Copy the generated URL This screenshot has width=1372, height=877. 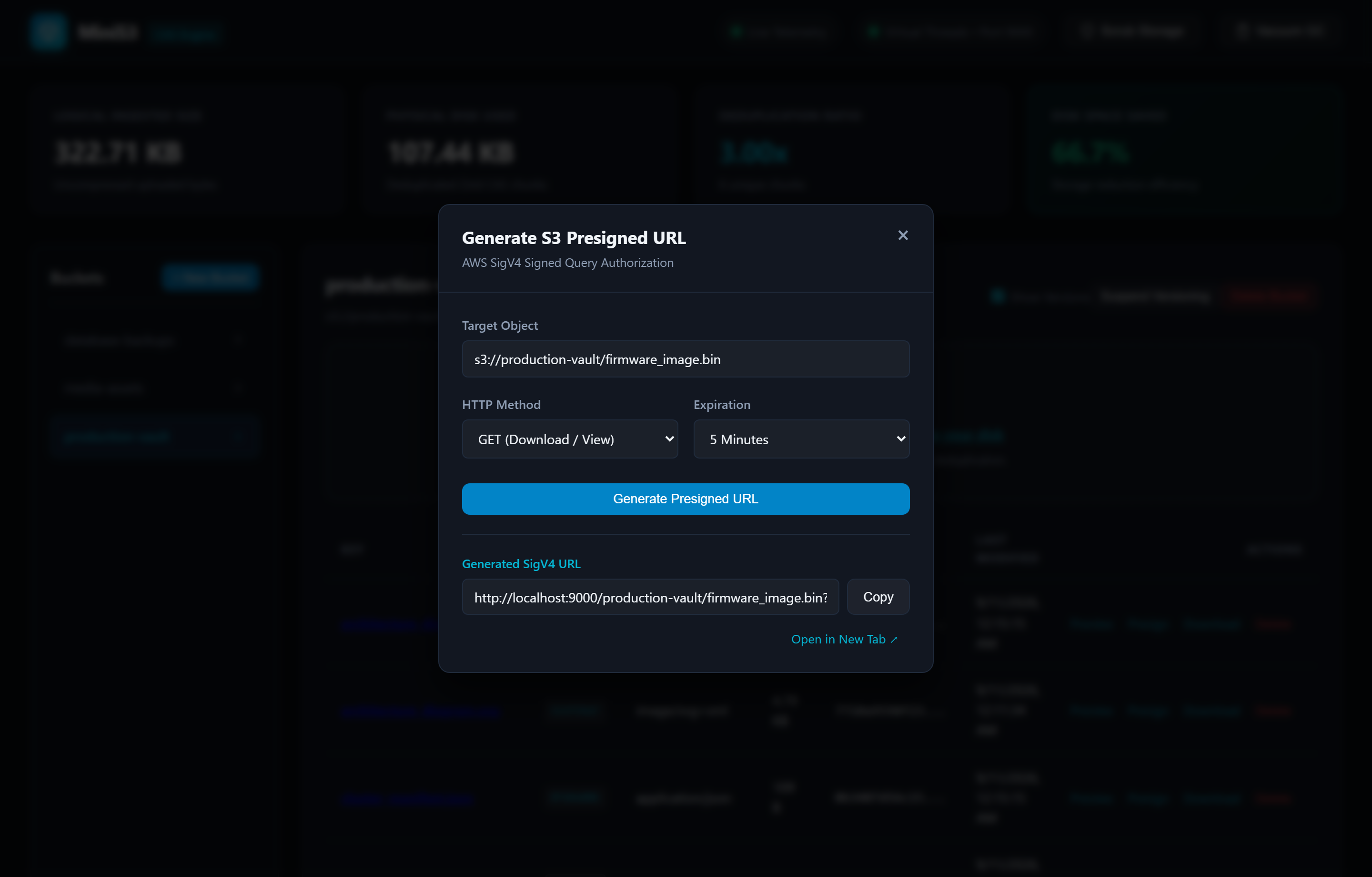click(878, 597)
